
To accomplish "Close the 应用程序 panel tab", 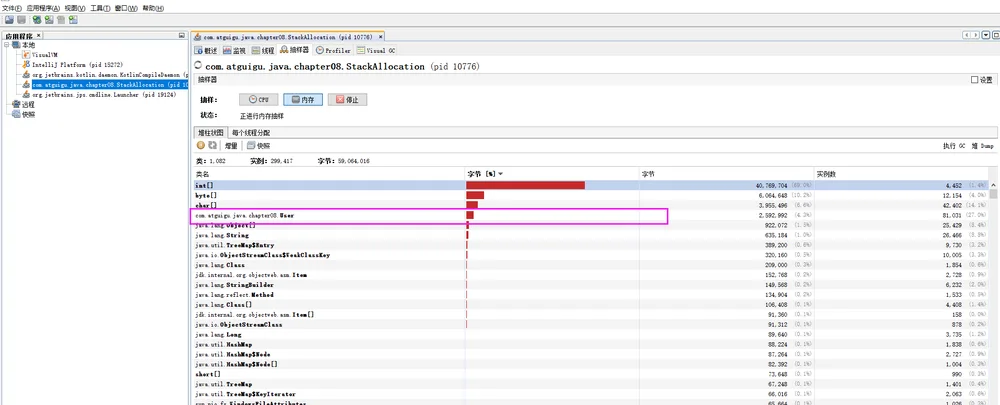I will pos(39,36).
